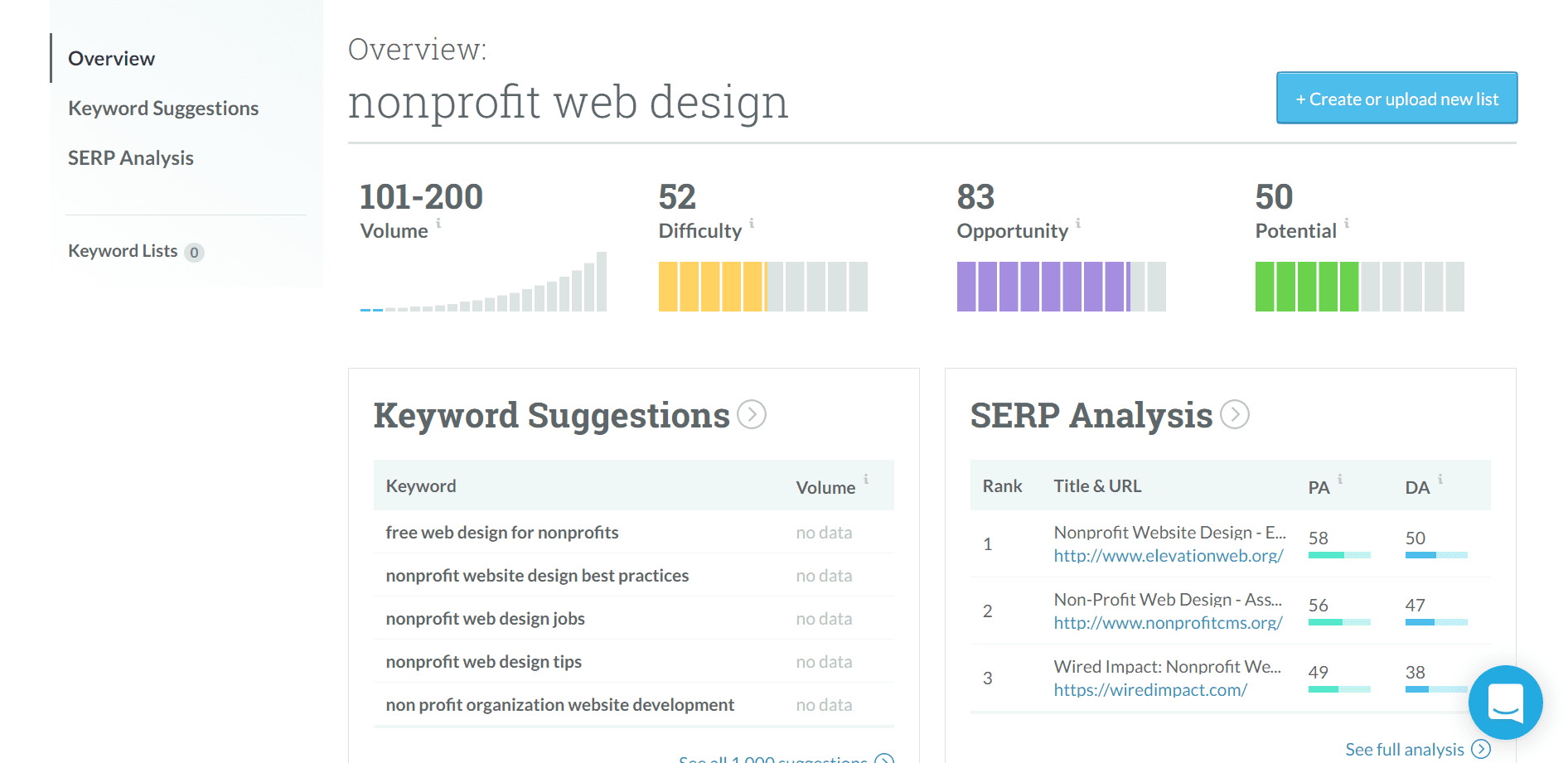Screen dimensions: 1568x763
Task: View the Difficulty info tooltip icon
Action: [x=751, y=224]
